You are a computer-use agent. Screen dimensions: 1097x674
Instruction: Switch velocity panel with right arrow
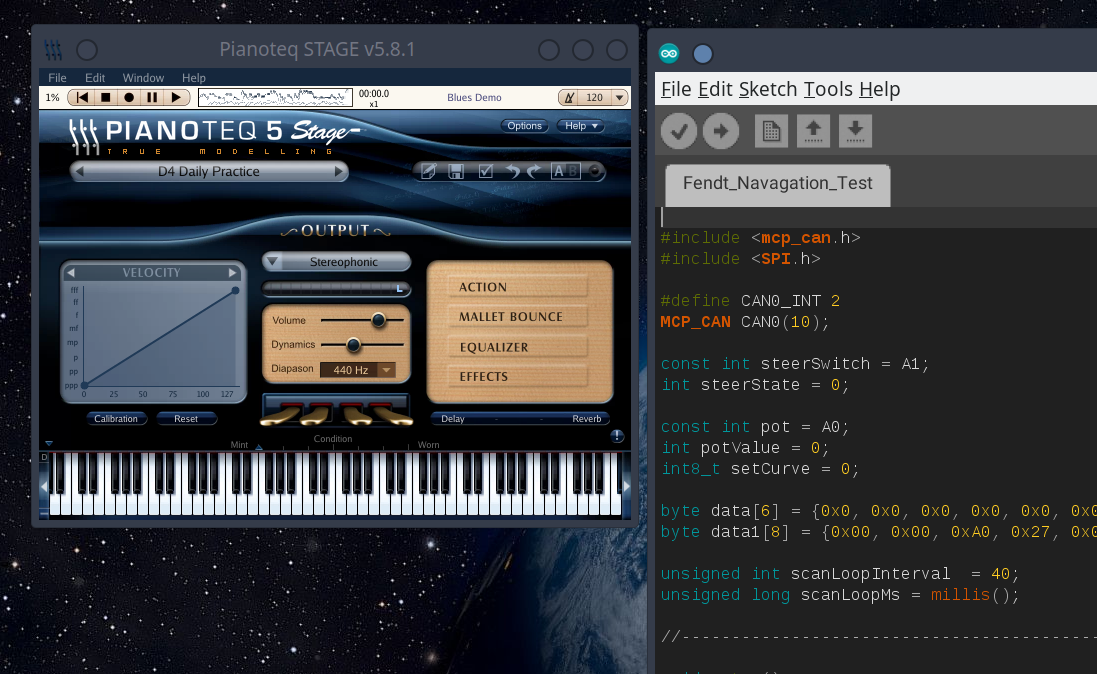(233, 272)
